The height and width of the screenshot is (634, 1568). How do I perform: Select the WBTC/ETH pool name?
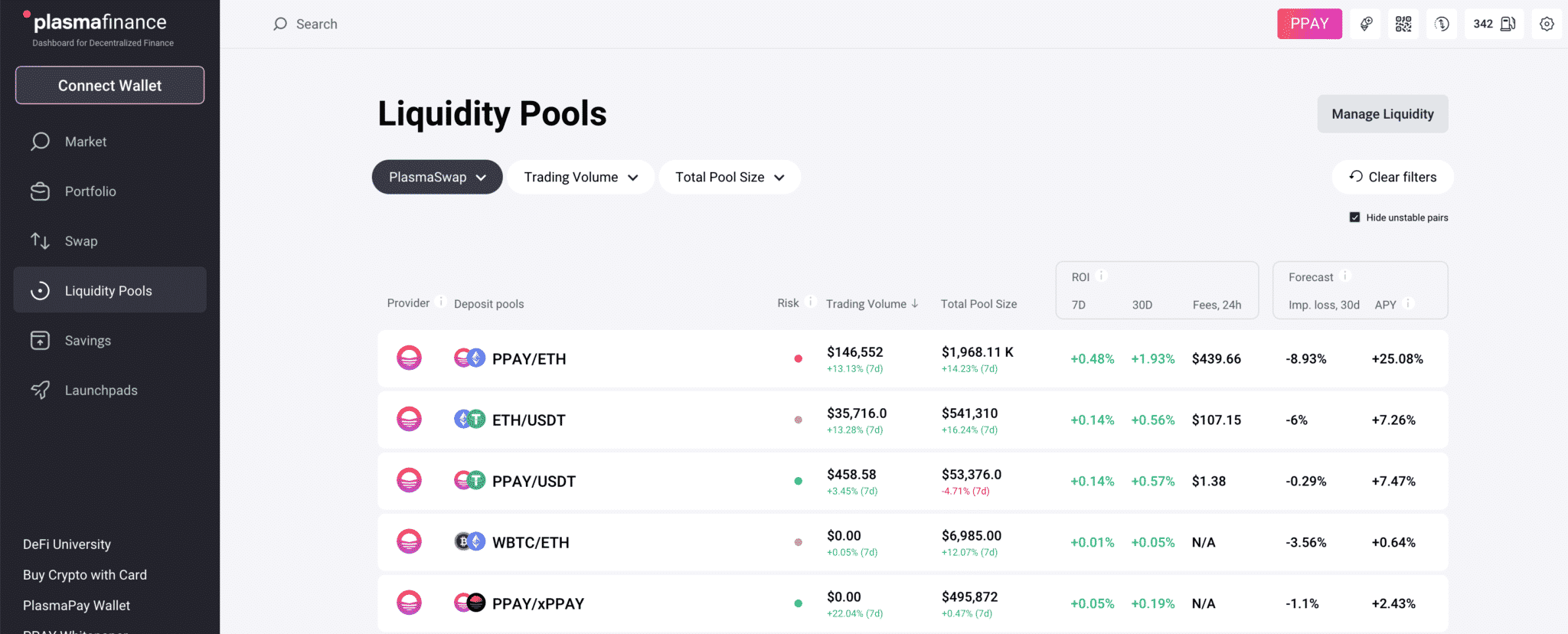click(x=531, y=543)
